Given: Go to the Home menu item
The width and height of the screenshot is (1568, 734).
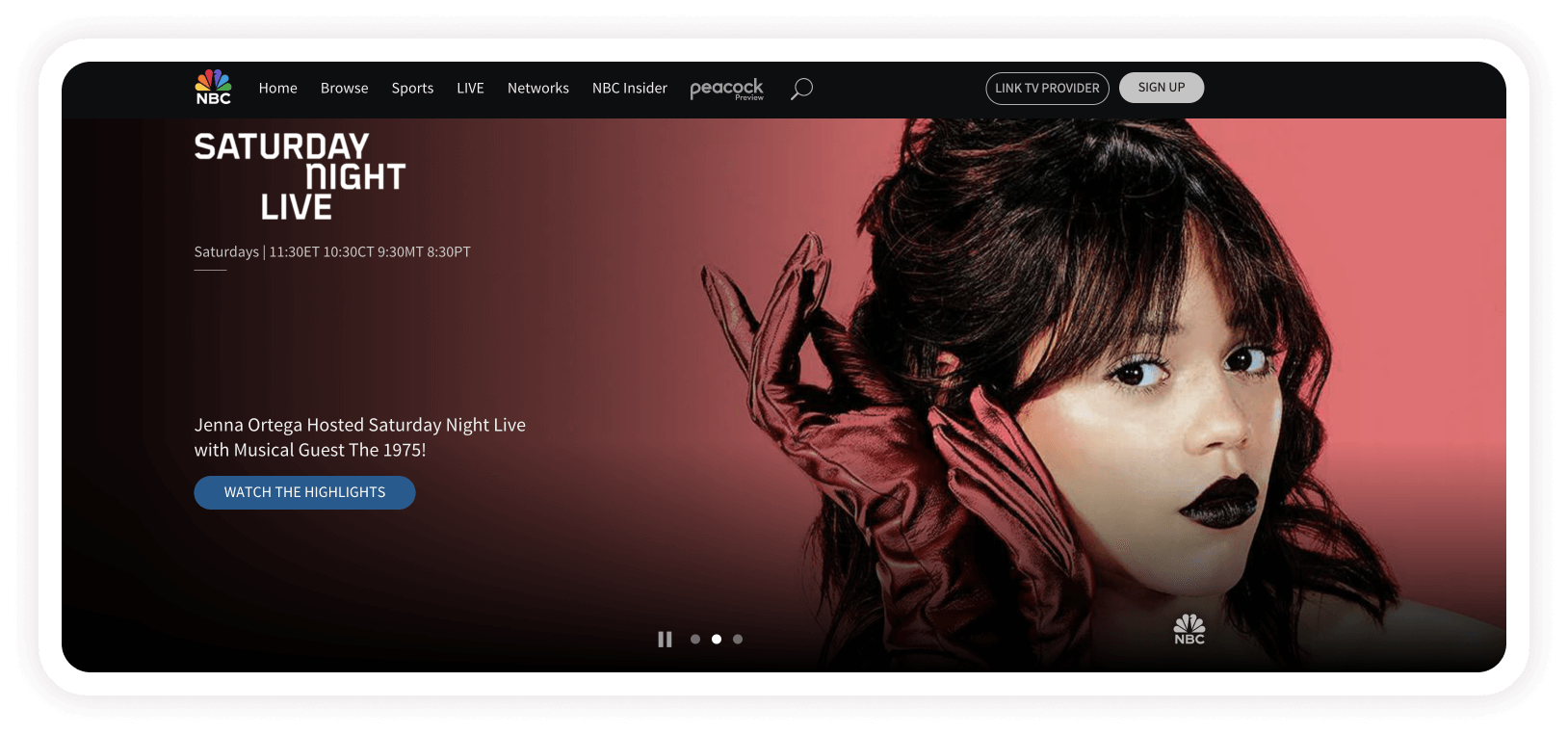Looking at the screenshot, I should pos(278,88).
